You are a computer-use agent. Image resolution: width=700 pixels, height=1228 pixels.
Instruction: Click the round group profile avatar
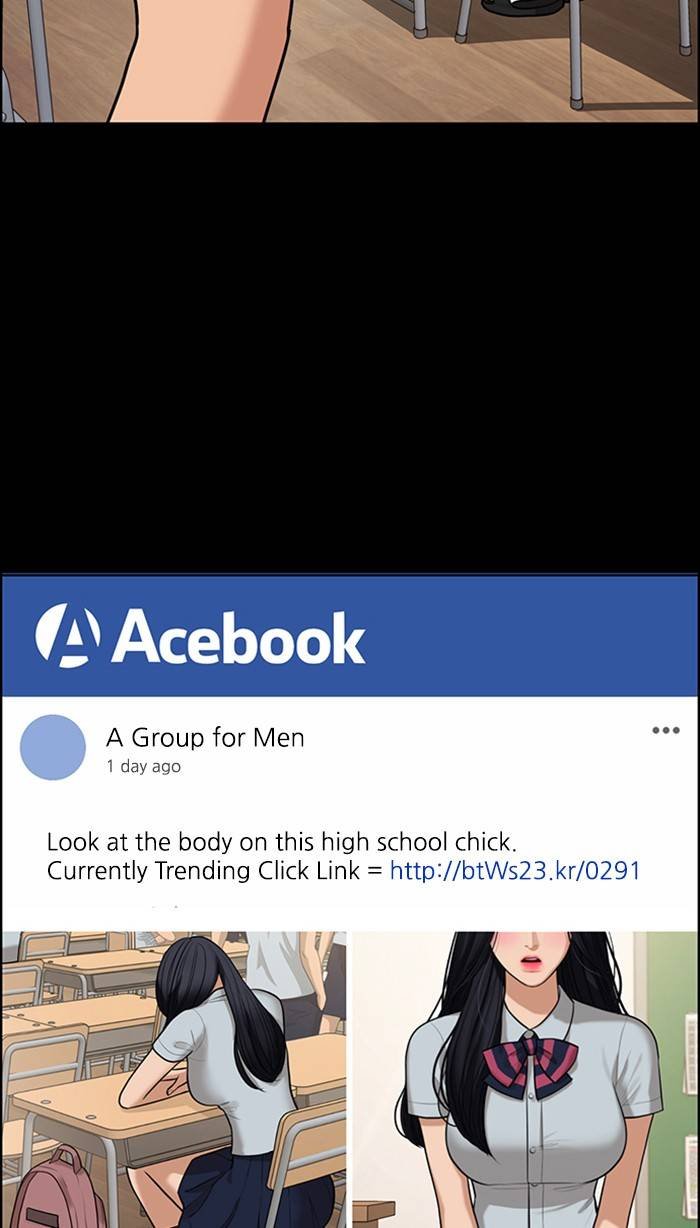point(53,747)
